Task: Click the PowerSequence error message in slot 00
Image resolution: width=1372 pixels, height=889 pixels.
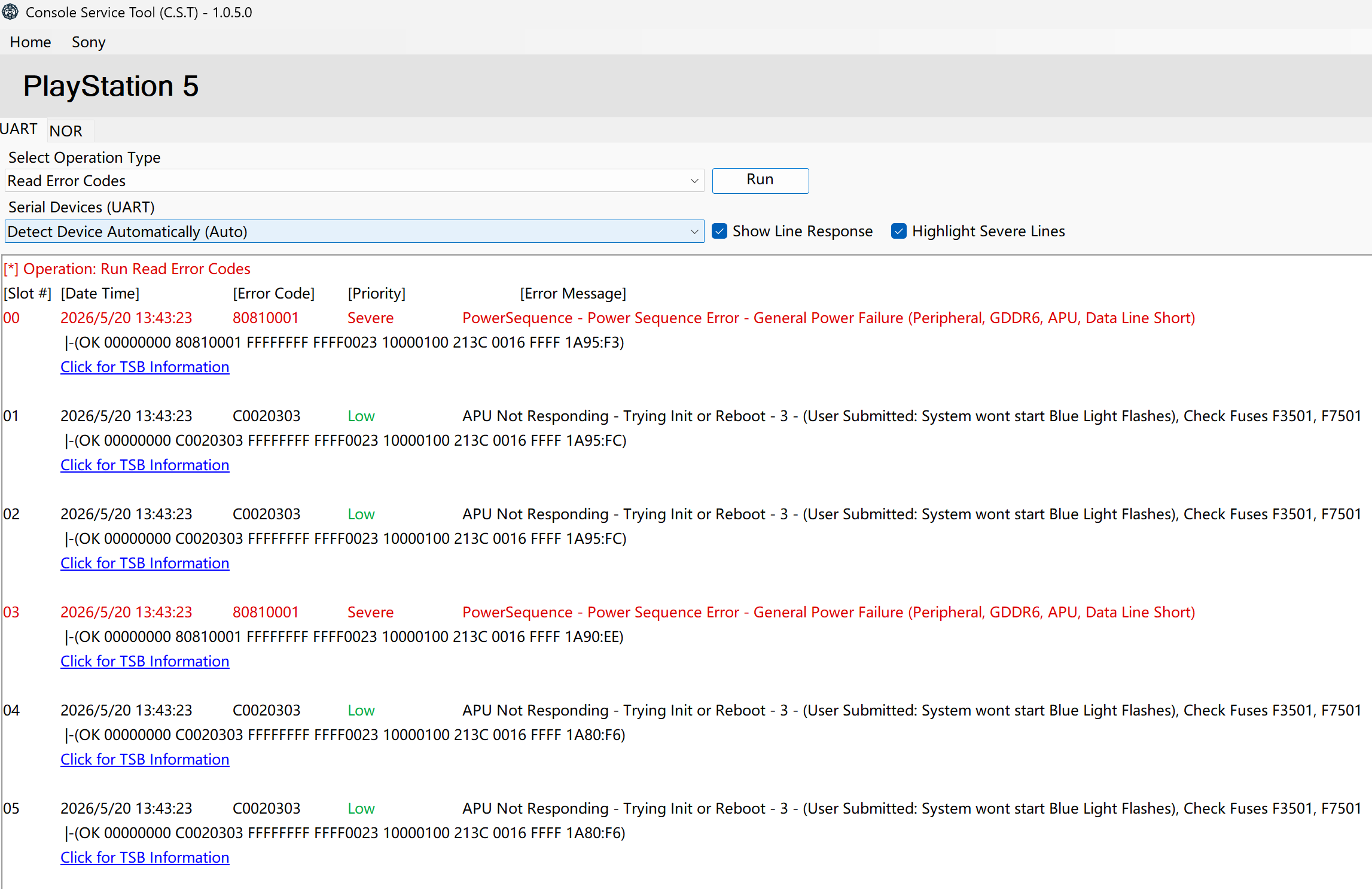Action: pyautogui.click(x=829, y=318)
